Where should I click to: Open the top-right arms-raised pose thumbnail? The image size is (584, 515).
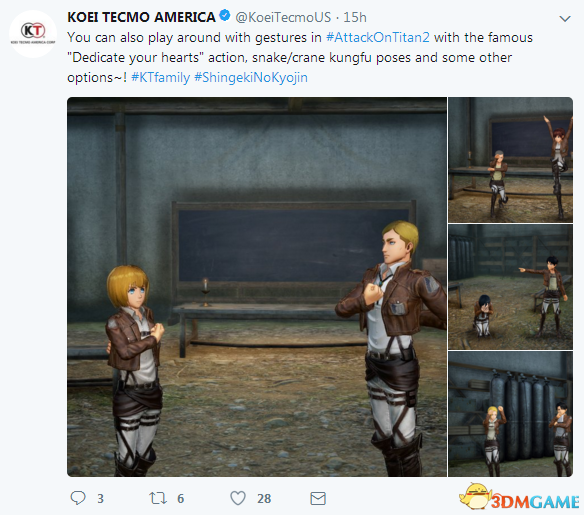pos(510,160)
